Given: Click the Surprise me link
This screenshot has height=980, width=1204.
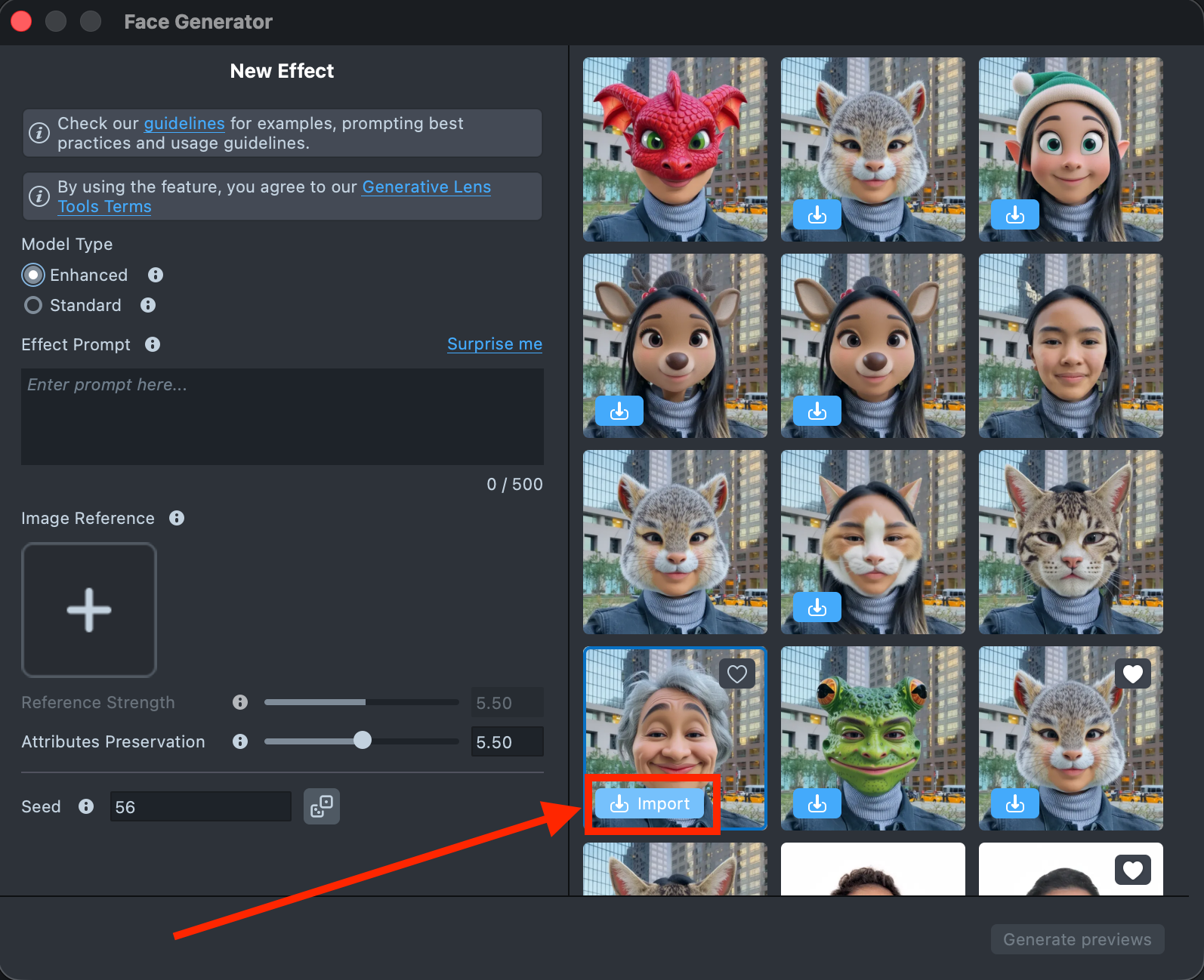Looking at the screenshot, I should pos(495,344).
